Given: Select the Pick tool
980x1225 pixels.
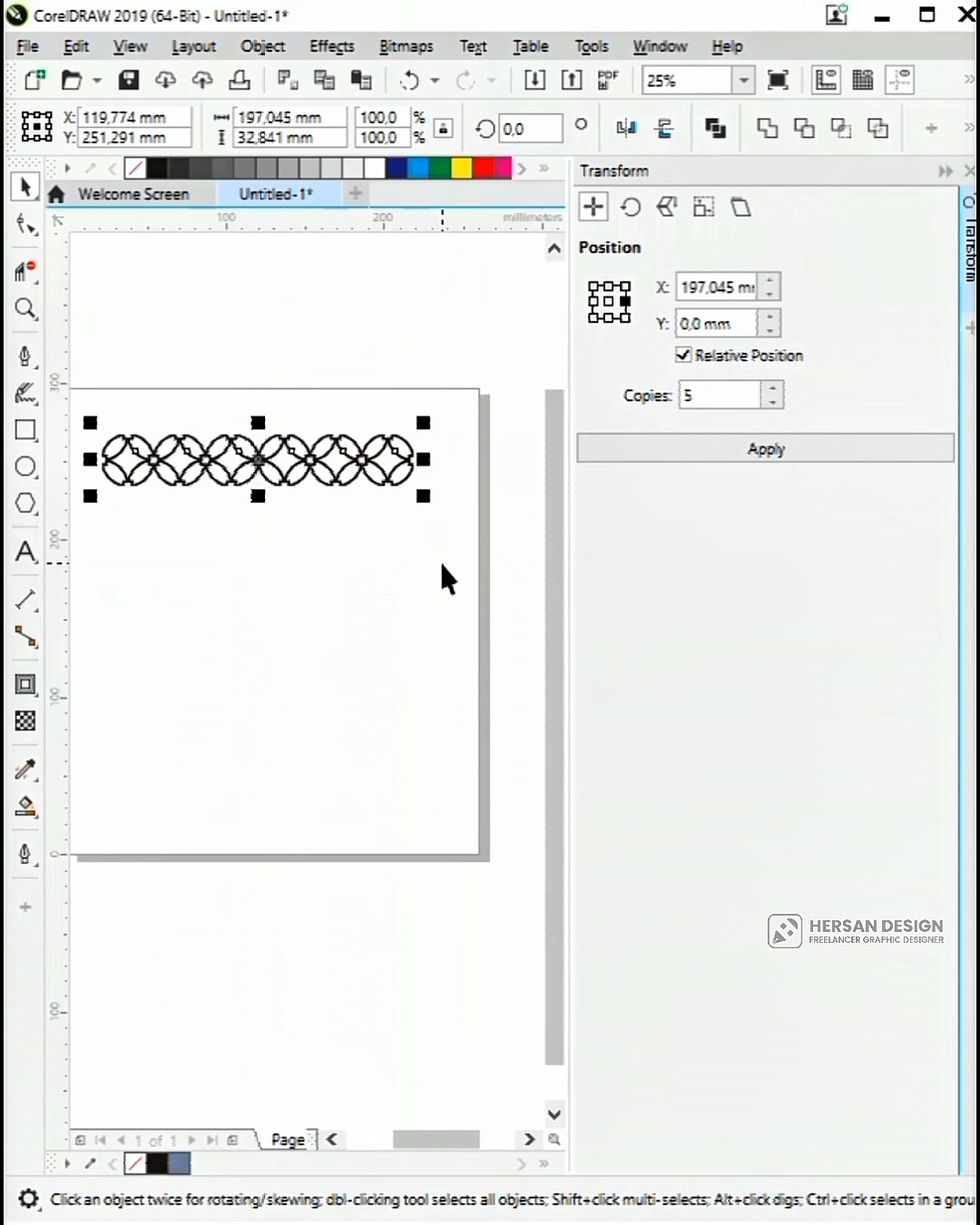Looking at the screenshot, I should 24,187.
